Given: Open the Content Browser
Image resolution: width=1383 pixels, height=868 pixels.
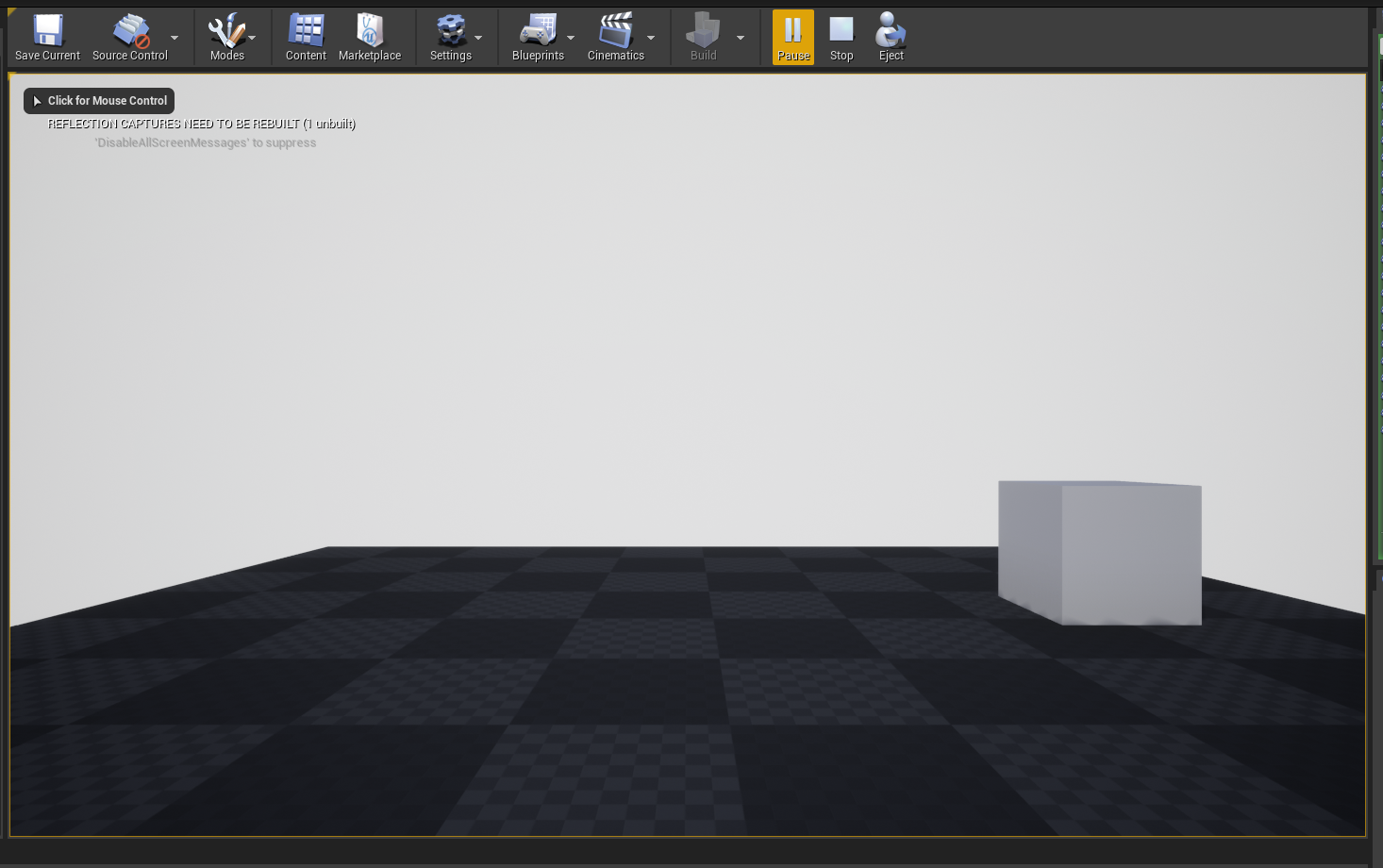Looking at the screenshot, I should [305, 31].
